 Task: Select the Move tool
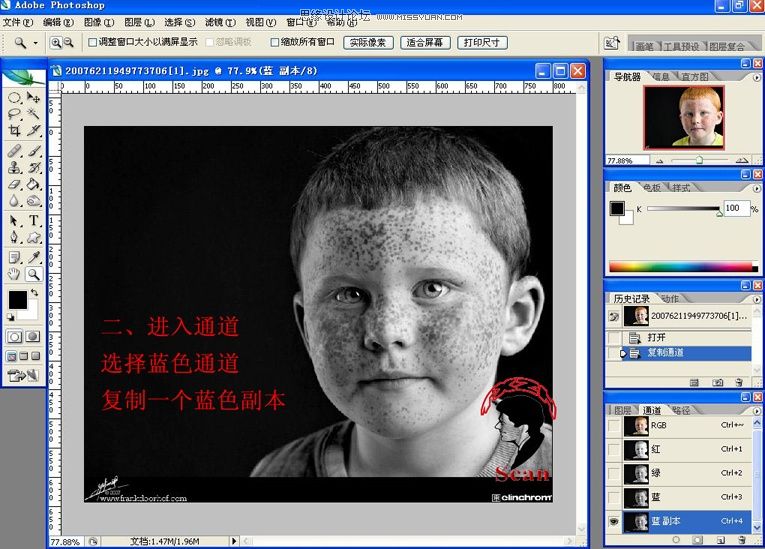(34, 98)
